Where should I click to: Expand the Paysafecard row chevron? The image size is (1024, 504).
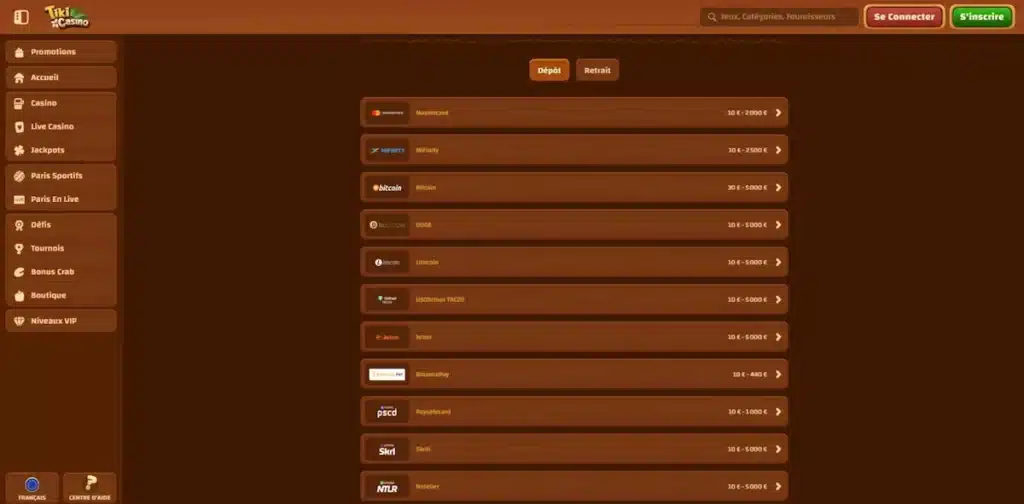click(778, 412)
